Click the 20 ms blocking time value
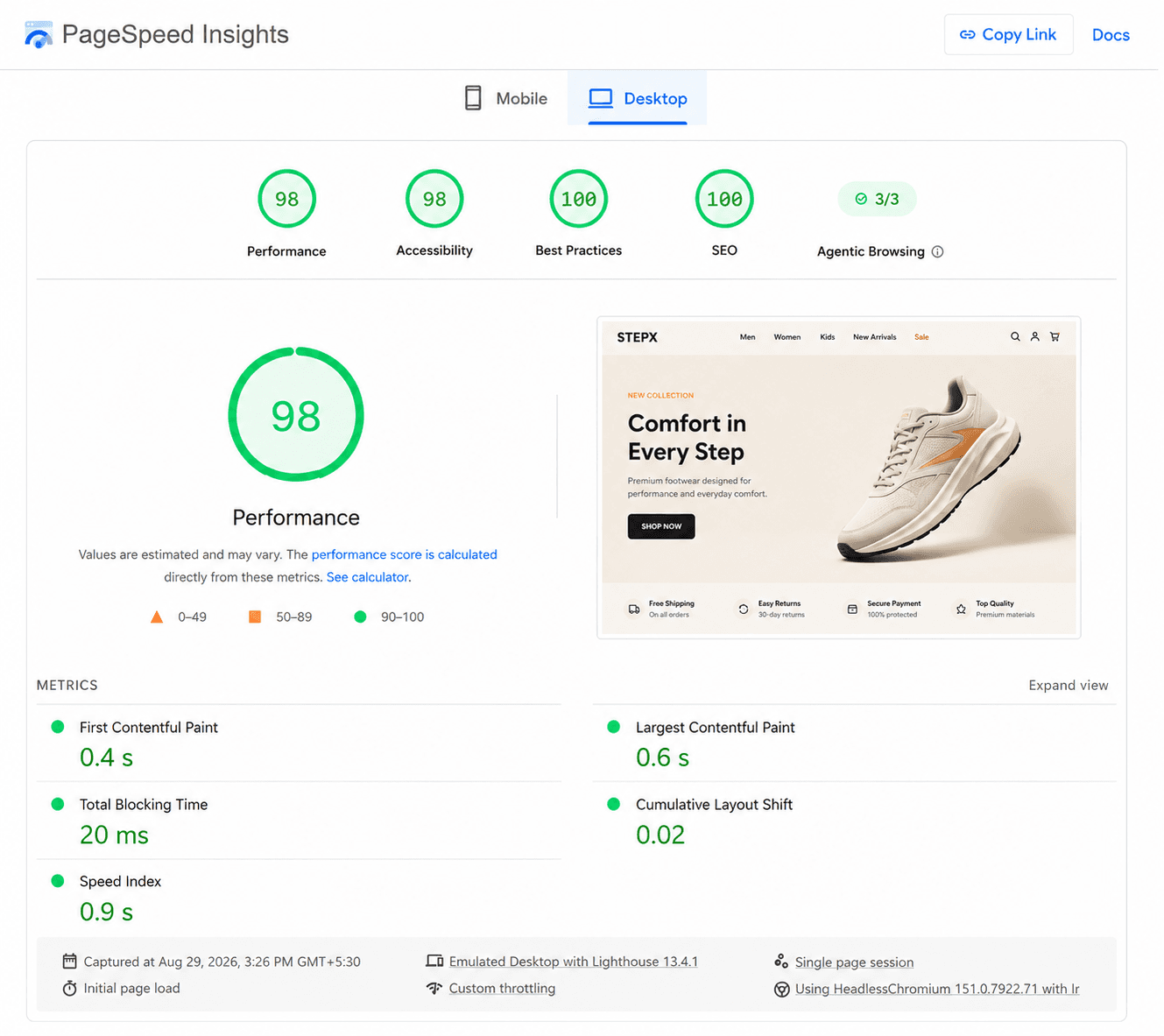 (114, 835)
